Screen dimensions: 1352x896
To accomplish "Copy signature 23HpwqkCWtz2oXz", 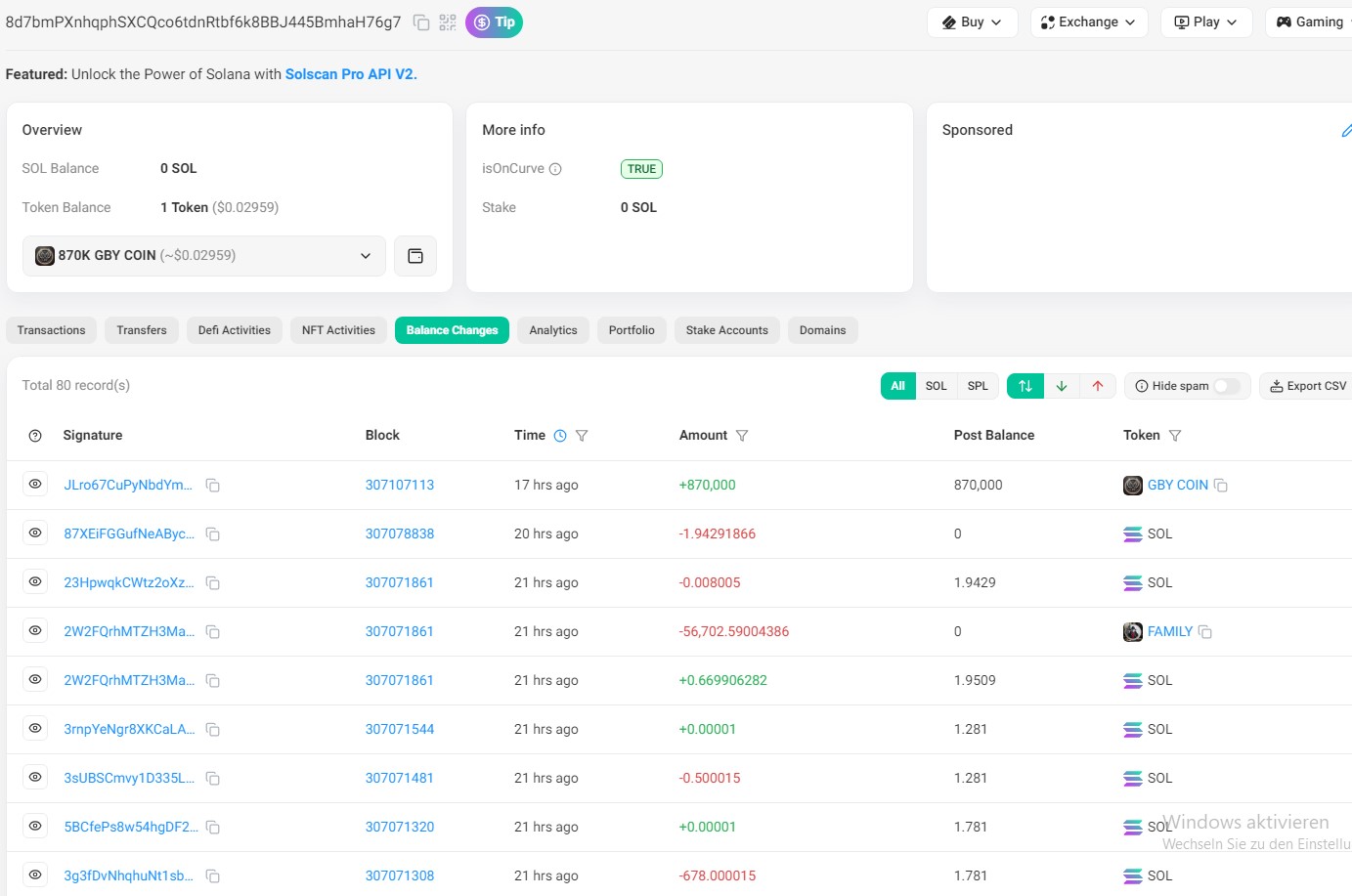I will click(x=212, y=583).
